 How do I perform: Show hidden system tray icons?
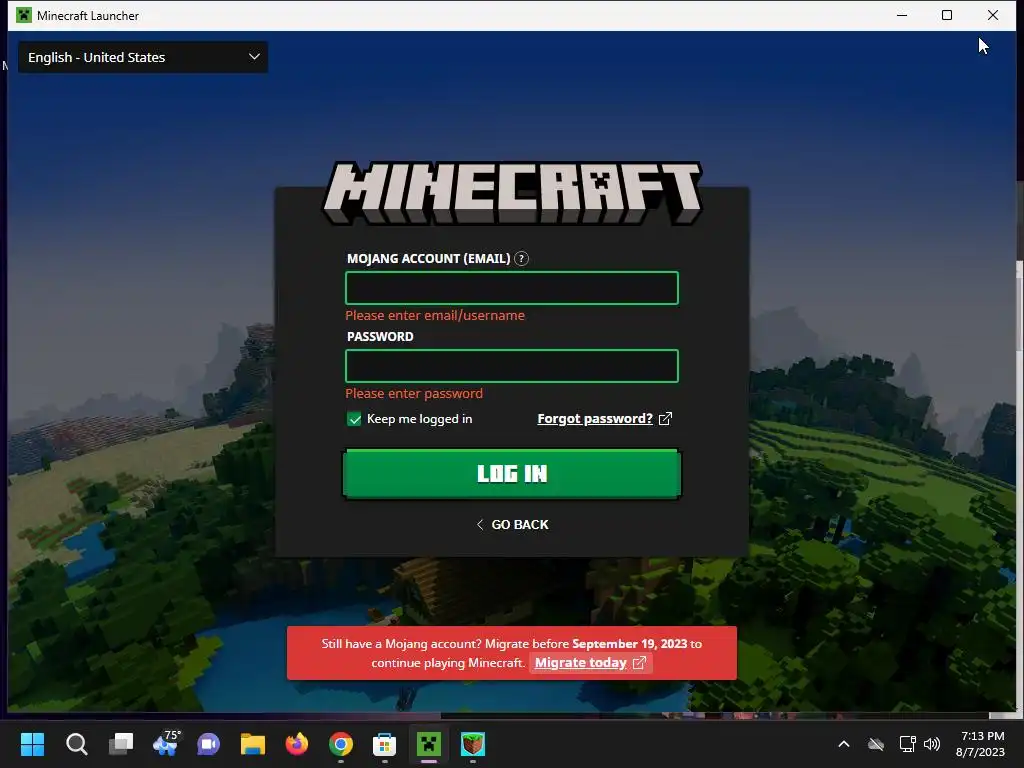tap(844, 744)
